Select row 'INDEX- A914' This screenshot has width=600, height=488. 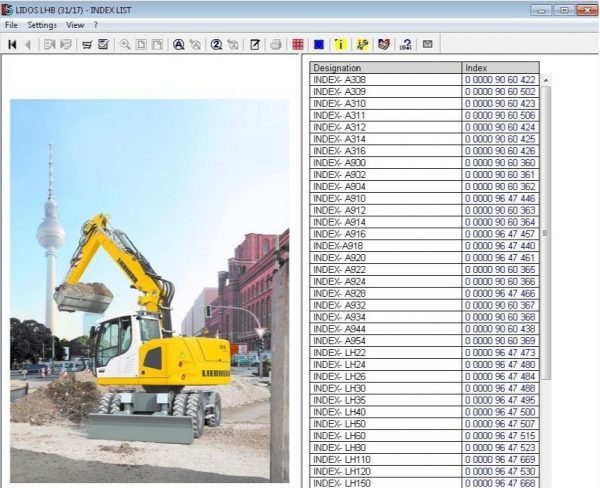pos(424,222)
